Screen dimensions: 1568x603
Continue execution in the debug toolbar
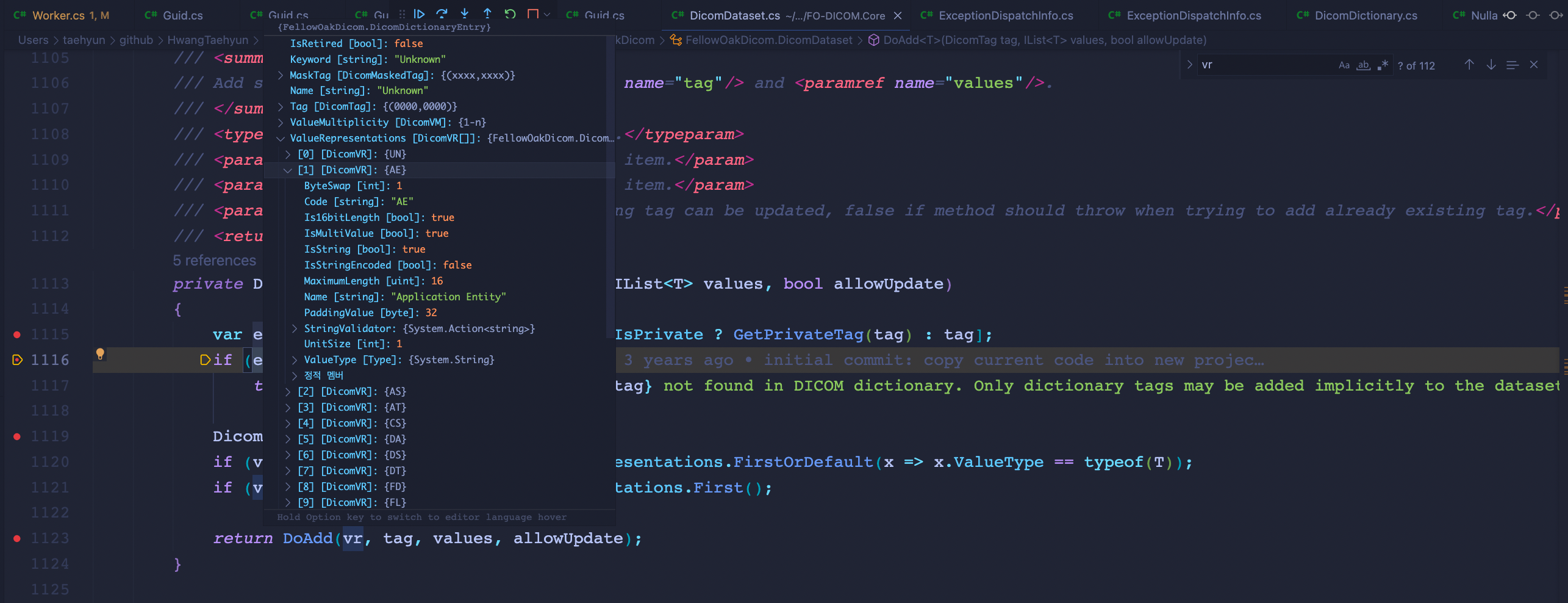[419, 13]
